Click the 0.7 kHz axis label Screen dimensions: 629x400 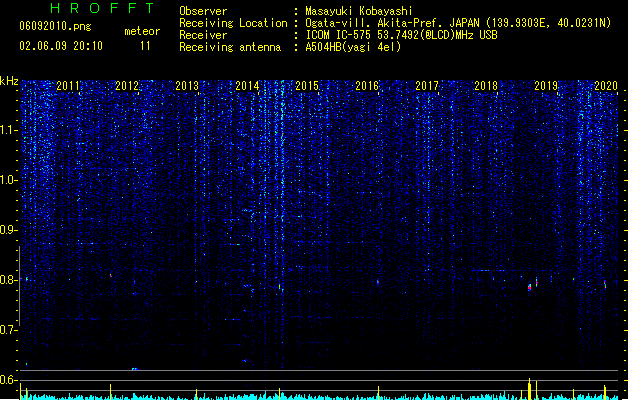(x=8, y=330)
